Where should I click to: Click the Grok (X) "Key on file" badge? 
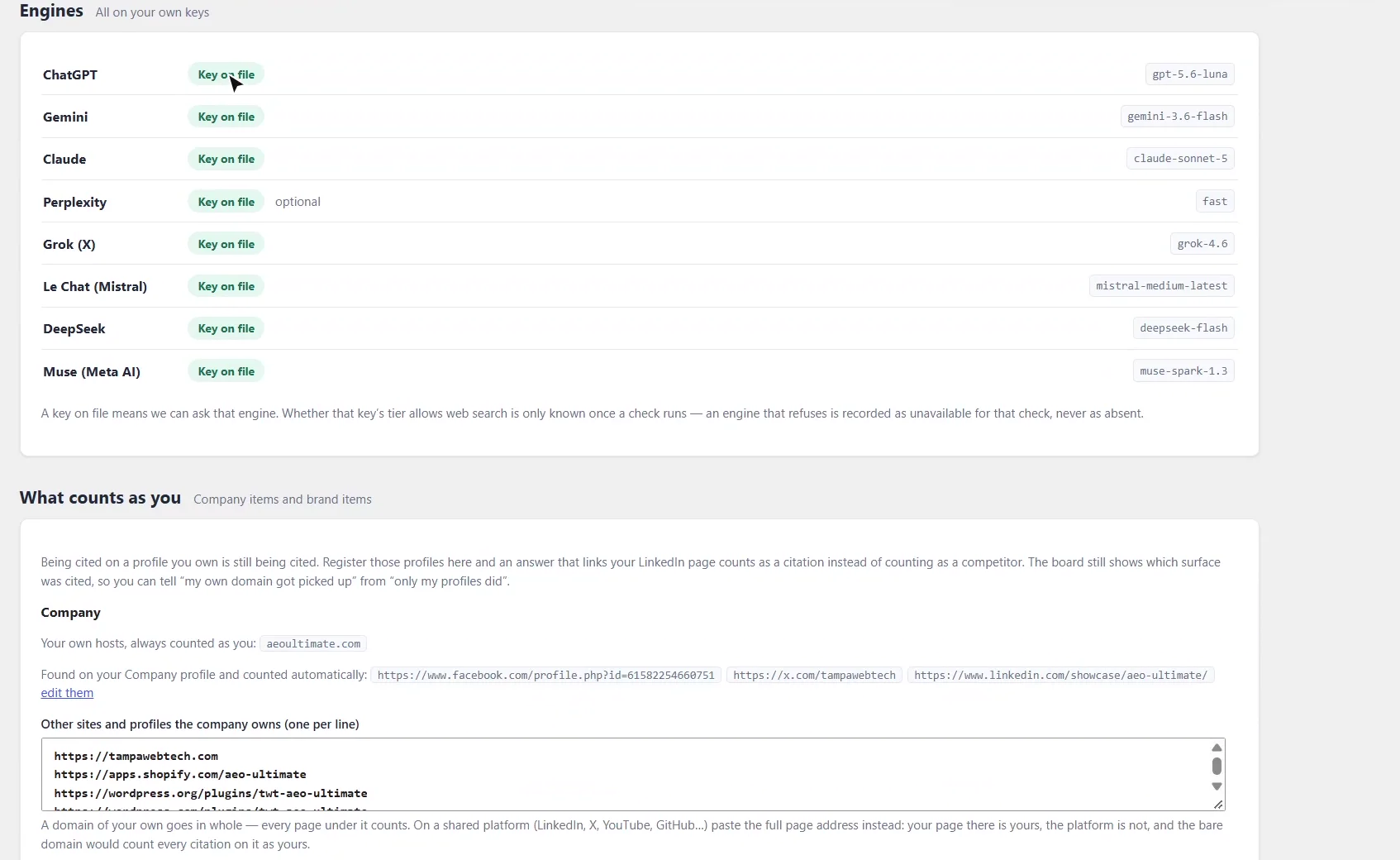[226, 244]
